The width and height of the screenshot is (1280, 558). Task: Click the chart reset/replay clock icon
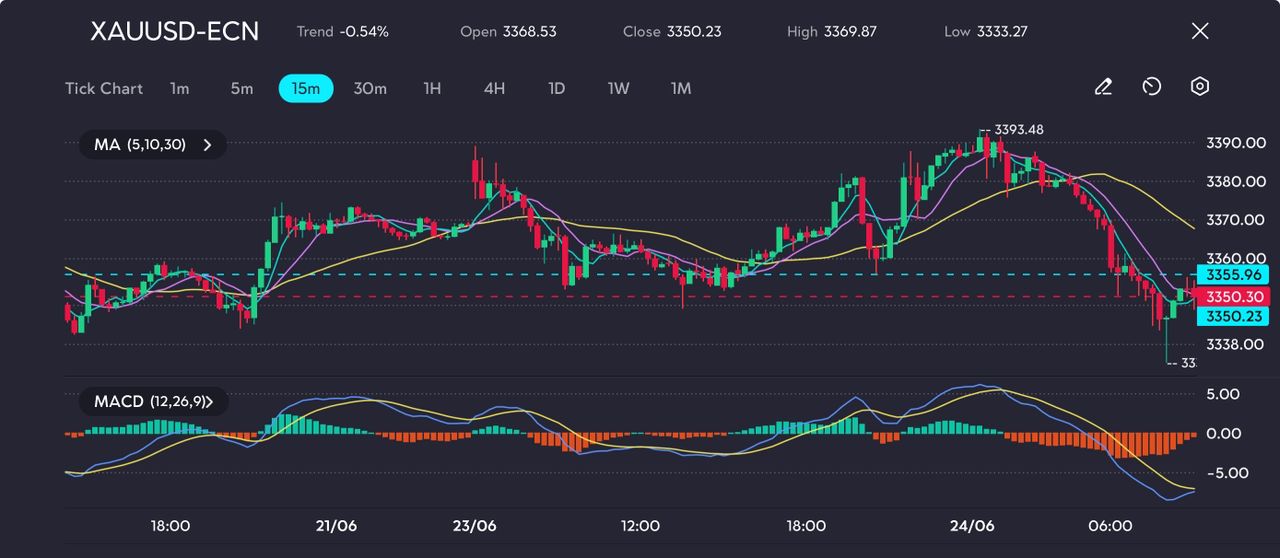pyautogui.click(x=1151, y=88)
